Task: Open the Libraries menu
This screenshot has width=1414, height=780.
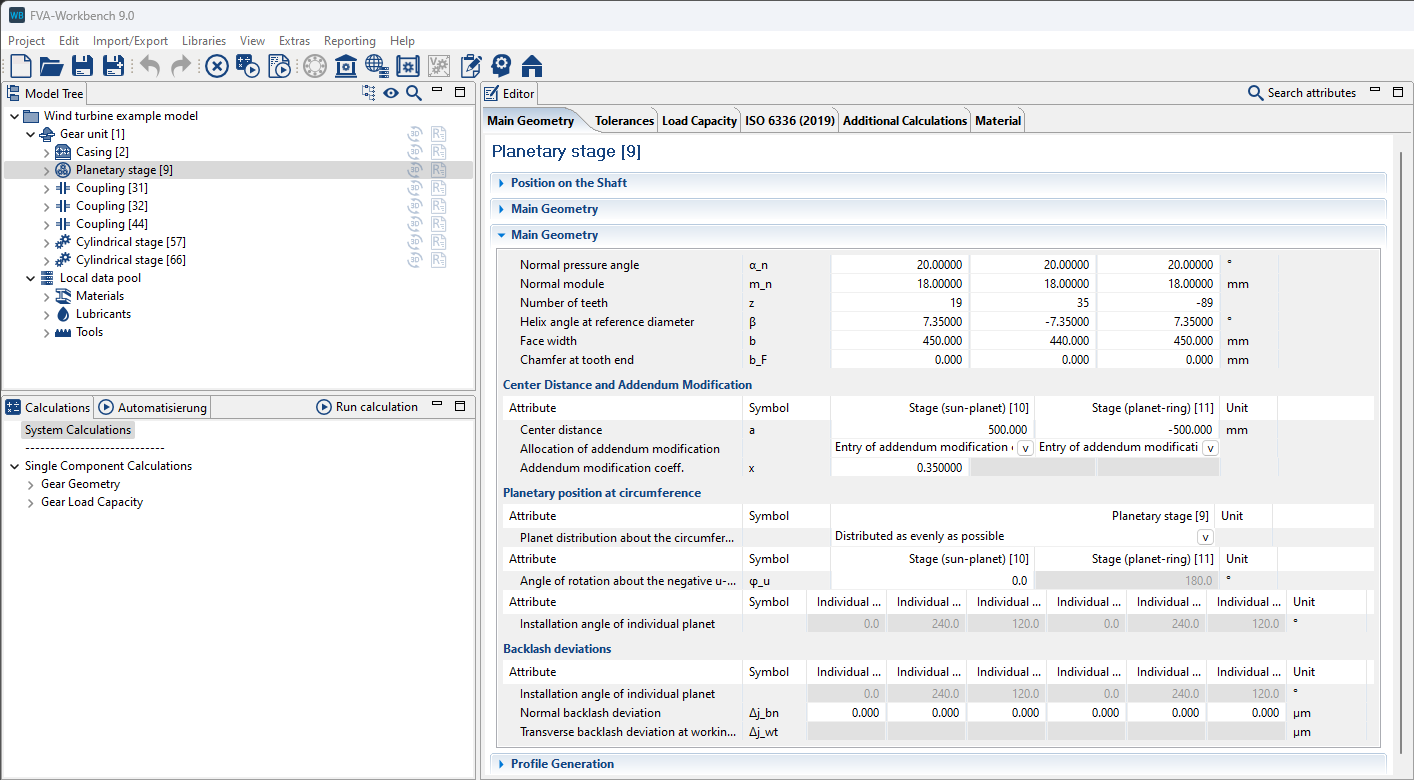Action: (x=203, y=41)
